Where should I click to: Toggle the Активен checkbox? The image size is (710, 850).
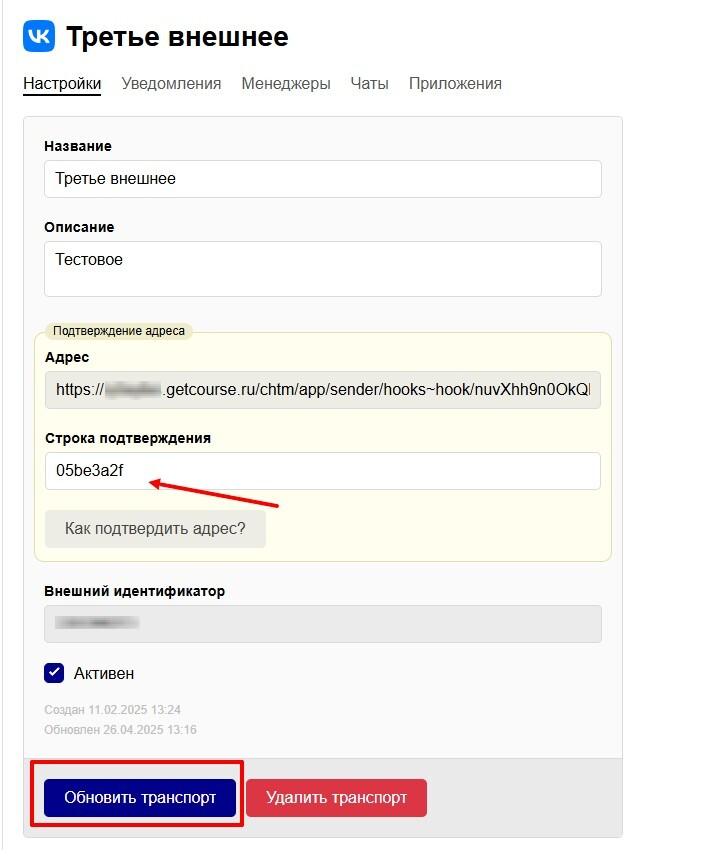(54, 673)
